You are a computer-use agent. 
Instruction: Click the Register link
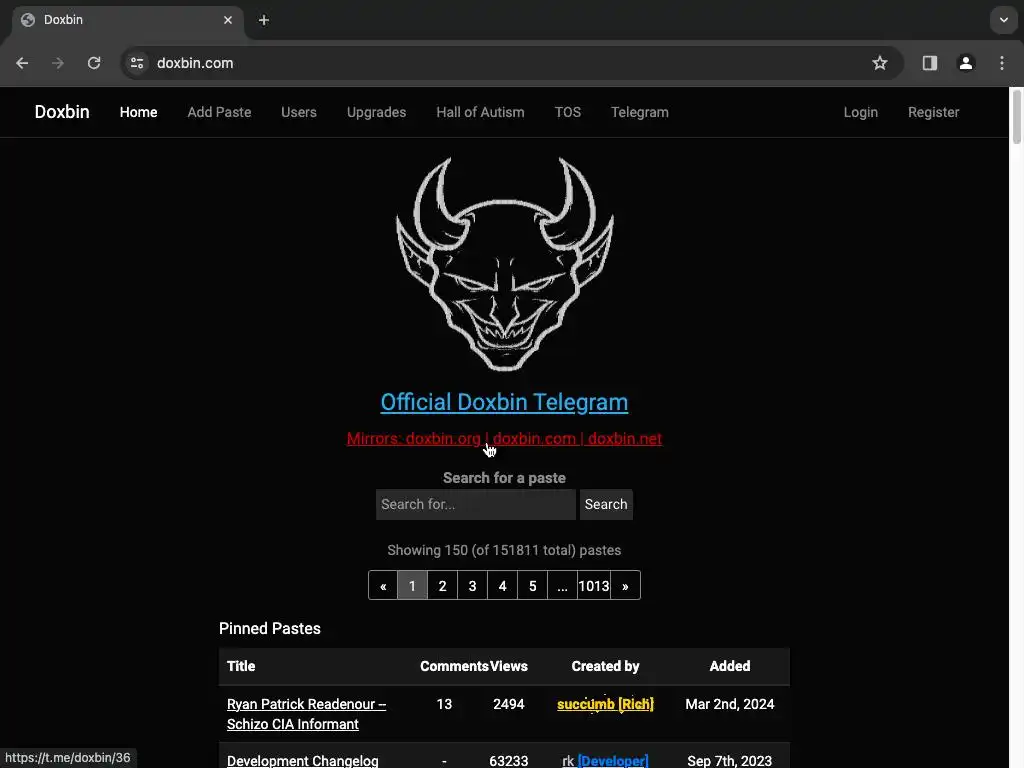(x=934, y=112)
